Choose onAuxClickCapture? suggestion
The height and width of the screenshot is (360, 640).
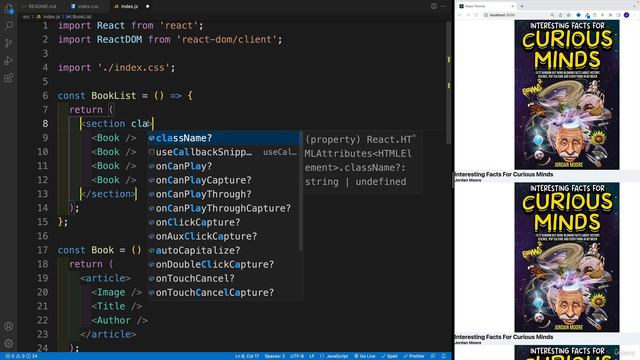[224, 236]
